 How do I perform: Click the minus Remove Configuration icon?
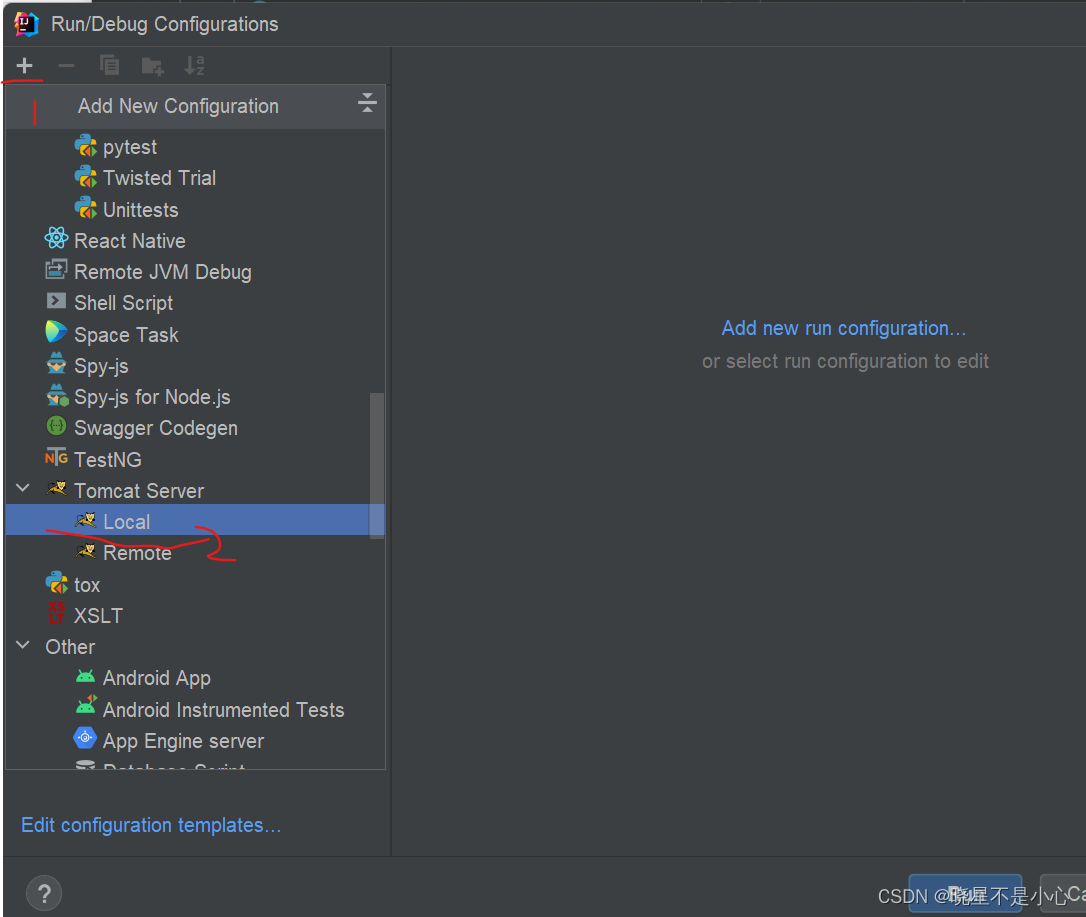click(x=66, y=66)
